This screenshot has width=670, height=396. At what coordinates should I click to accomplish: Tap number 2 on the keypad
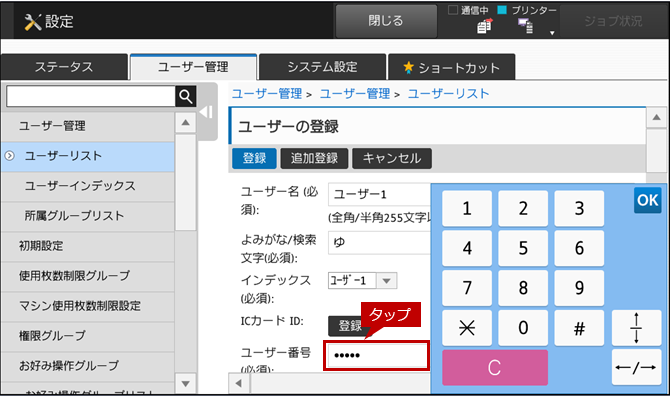(x=523, y=208)
